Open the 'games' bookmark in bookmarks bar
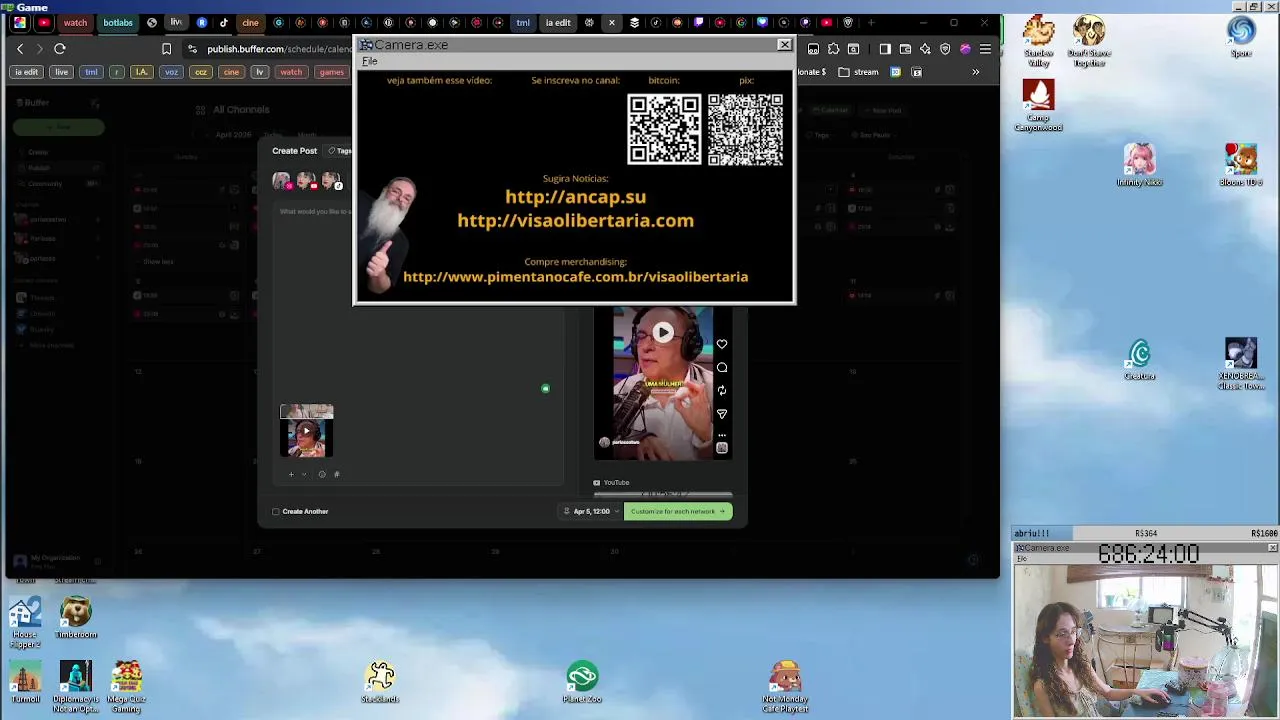Viewport: 1280px width, 720px height. (x=331, y=72)
